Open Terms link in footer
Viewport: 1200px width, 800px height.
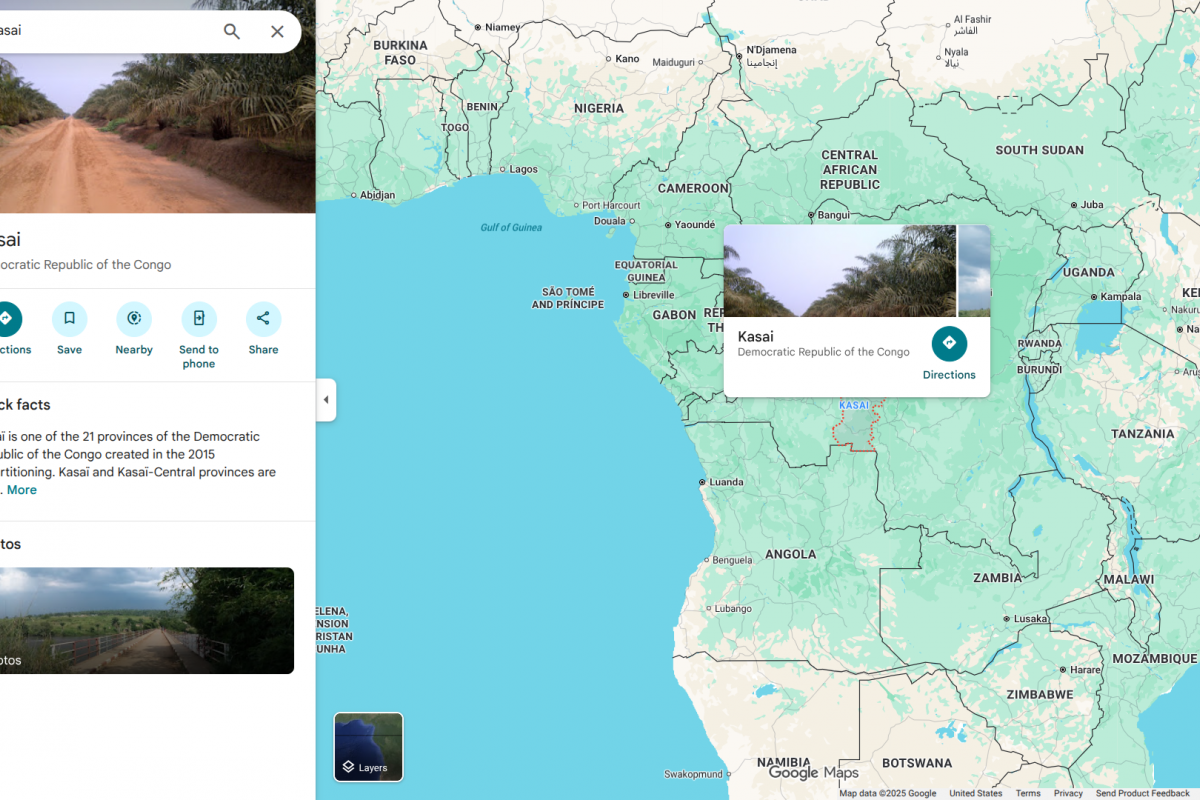coord(1028,793)
